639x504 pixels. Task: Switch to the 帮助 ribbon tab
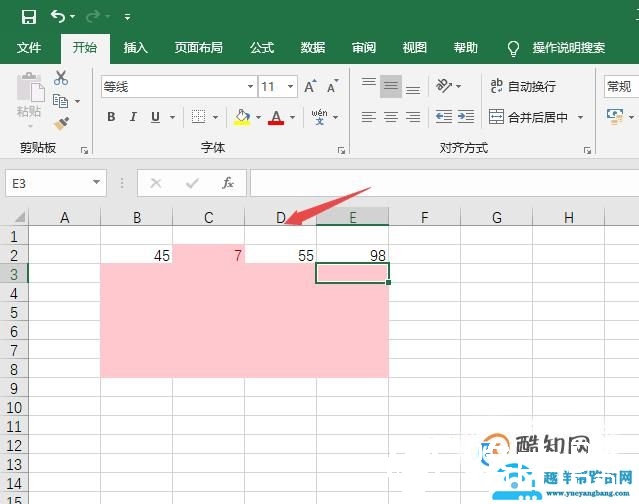tap(465, 48)
